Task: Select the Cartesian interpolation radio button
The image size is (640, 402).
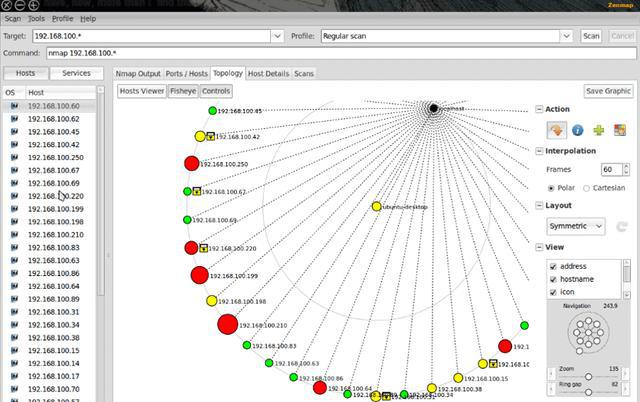Action: [587, 188]
